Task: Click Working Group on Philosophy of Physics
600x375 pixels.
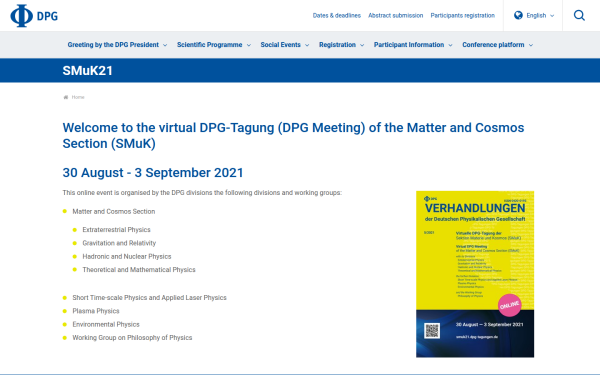Action: pyautogui.click(x=132, y=338)
